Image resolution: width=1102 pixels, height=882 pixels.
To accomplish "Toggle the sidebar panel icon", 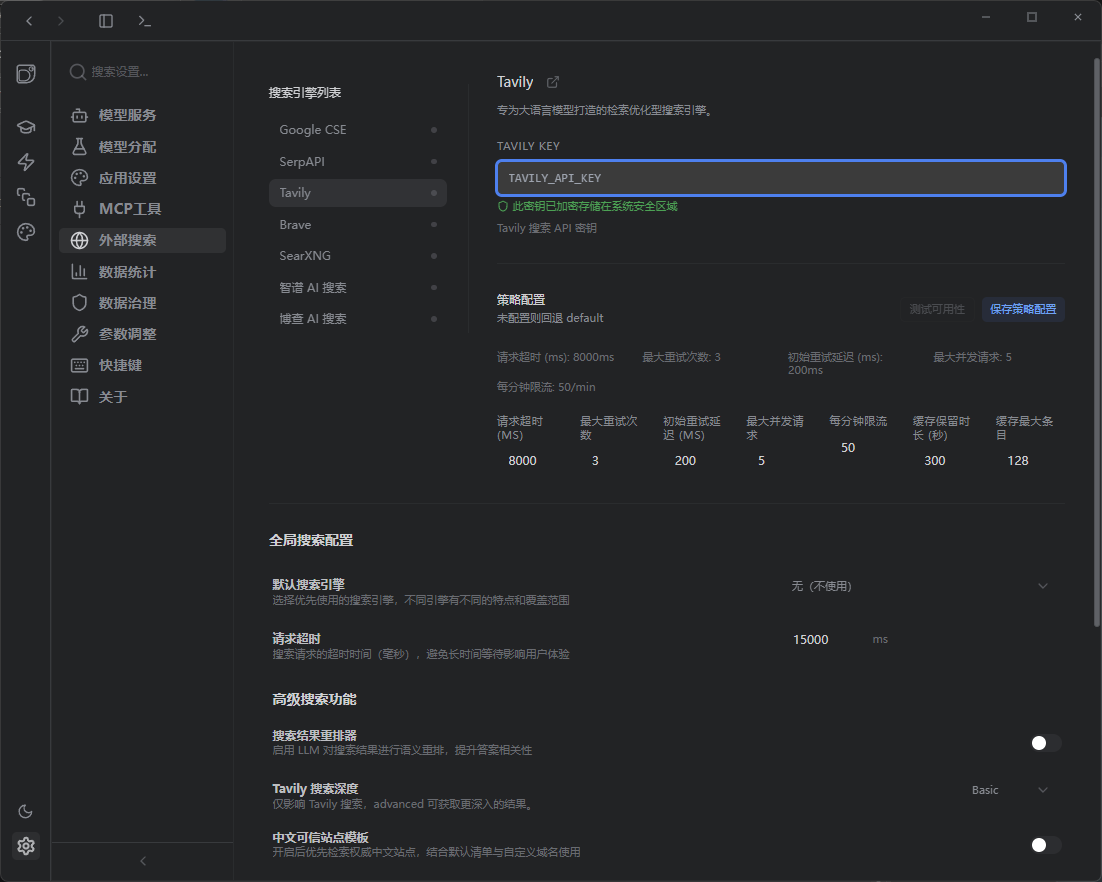I will point(106,21).
